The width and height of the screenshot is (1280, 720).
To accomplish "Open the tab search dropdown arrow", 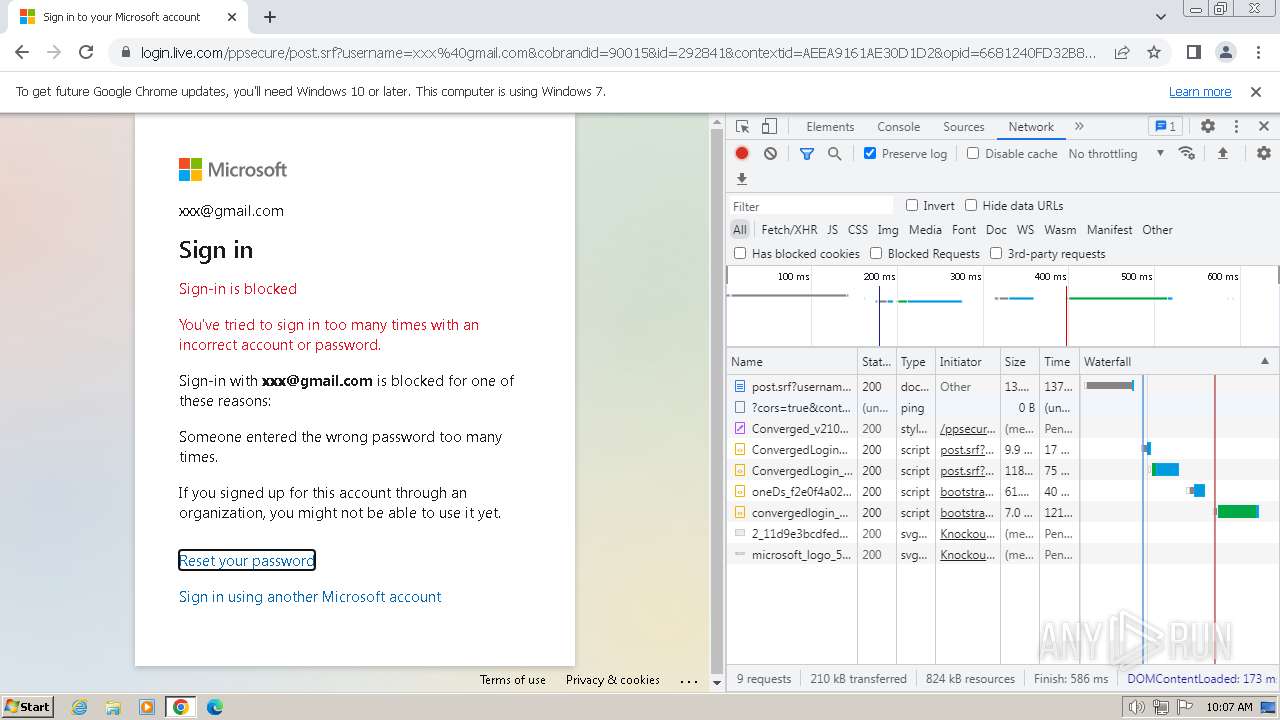I will (x=1160, y=17).
